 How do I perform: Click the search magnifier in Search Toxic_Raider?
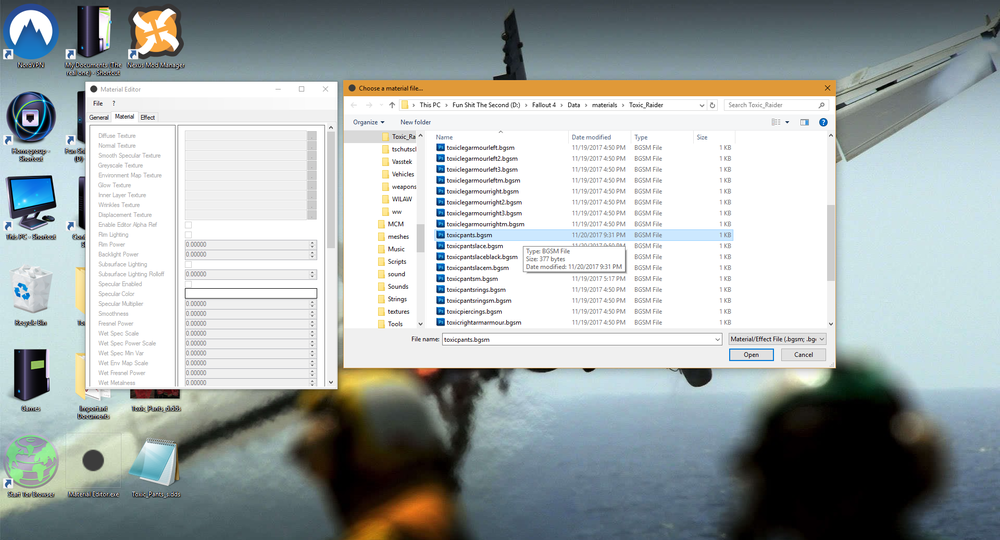click(821, 105)
